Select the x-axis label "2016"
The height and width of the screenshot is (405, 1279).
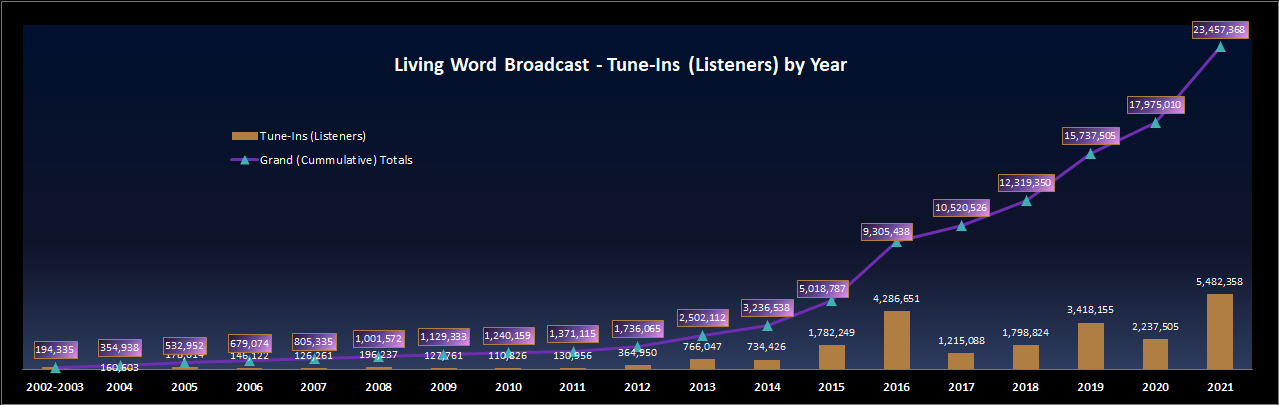896,386
